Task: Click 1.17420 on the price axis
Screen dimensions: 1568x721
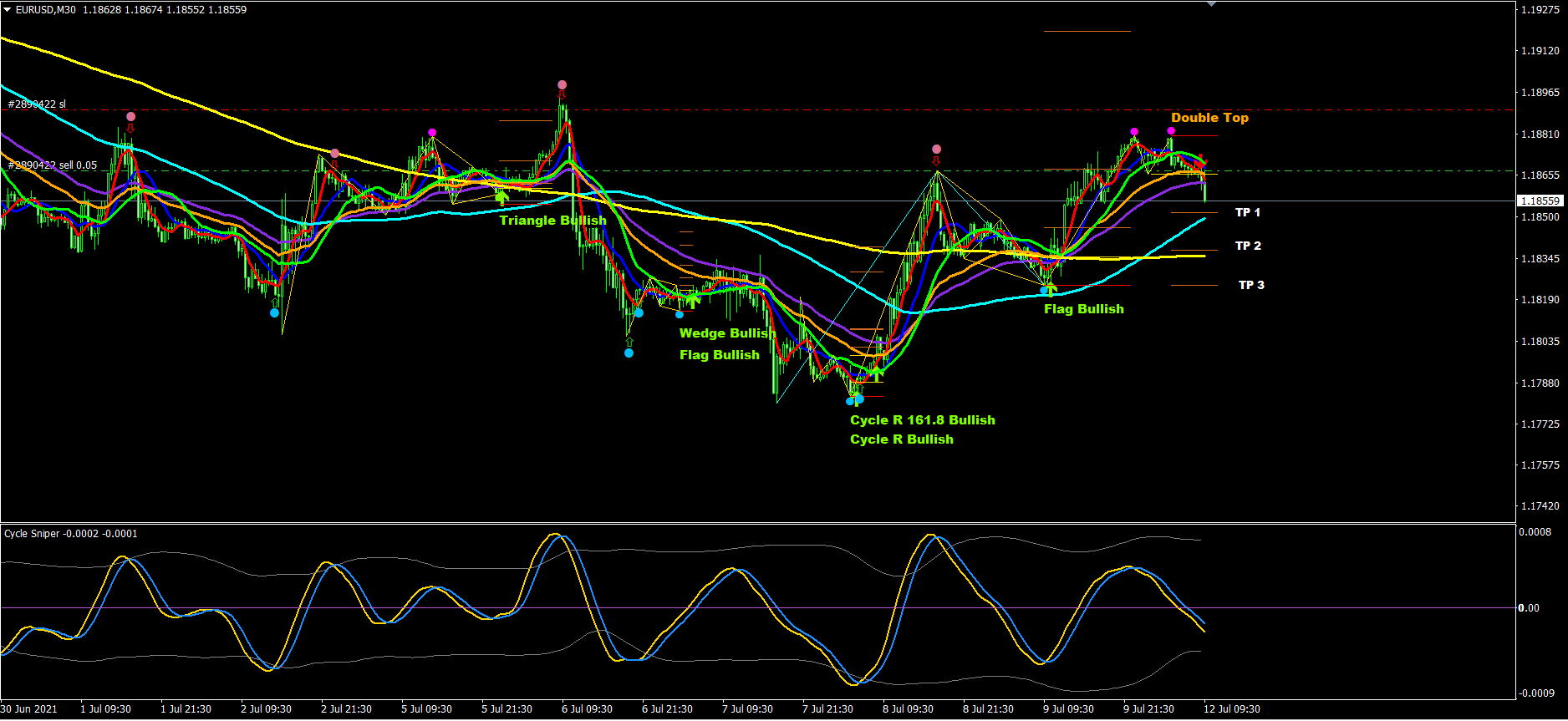Action: coord(1540,506)
